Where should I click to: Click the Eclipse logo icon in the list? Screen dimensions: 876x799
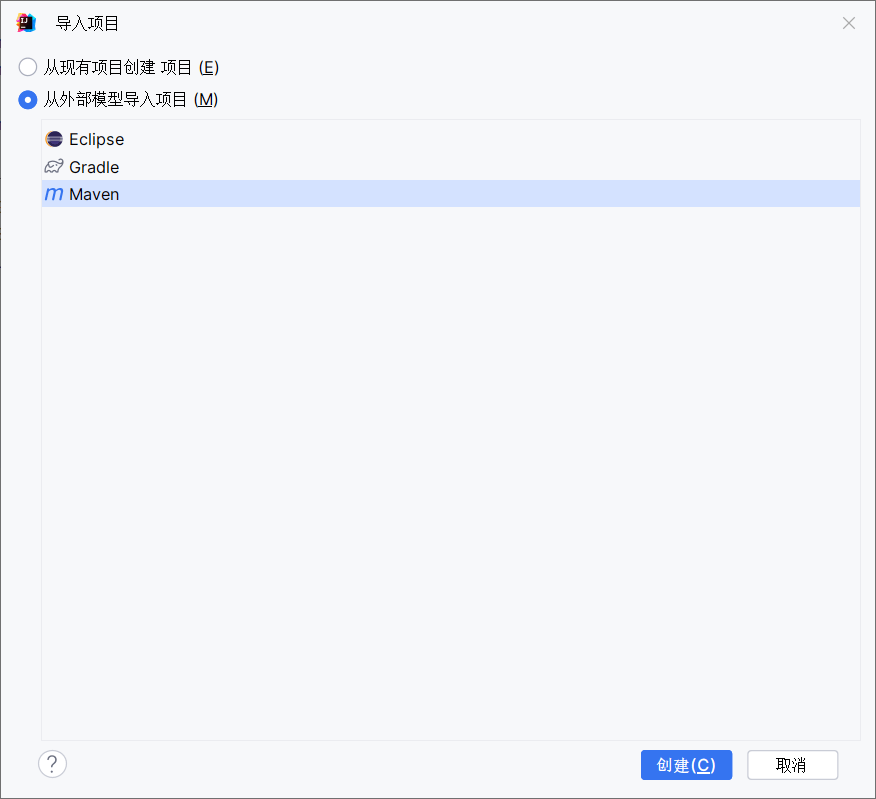(x=54, y=139)
